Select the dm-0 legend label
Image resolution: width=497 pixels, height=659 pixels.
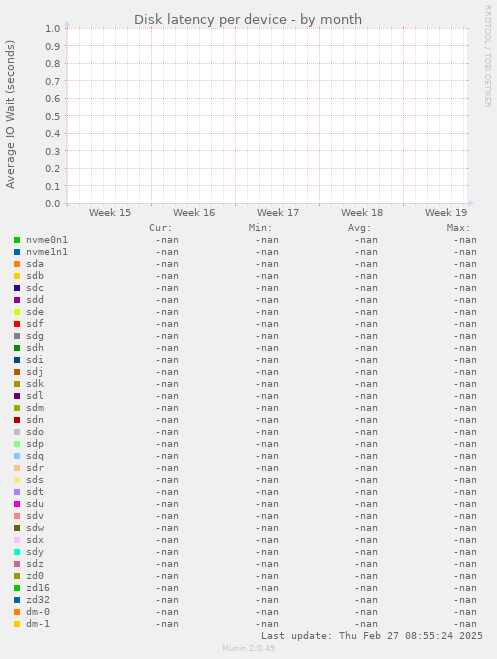click(x=38, y=612)
